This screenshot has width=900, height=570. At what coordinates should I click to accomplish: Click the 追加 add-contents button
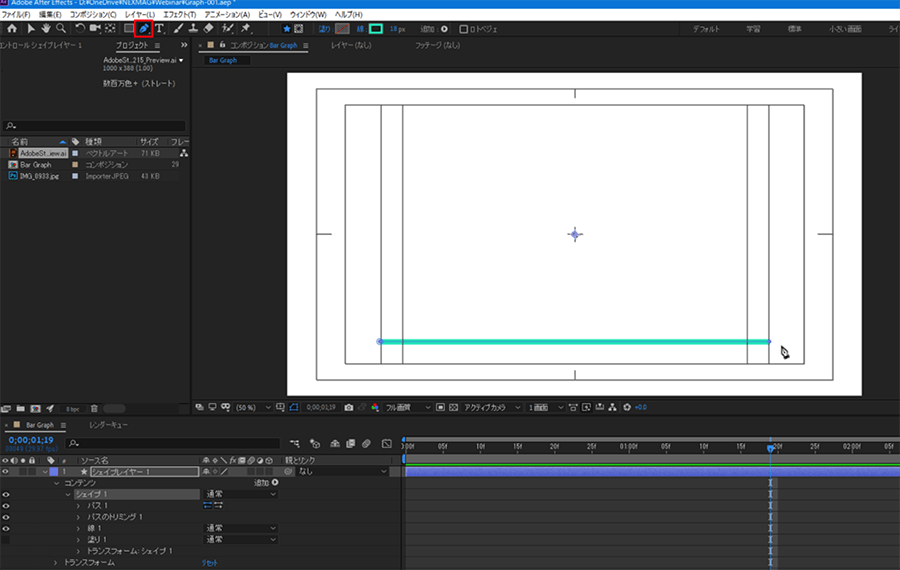pyautogui.click(x=263, y=483)
